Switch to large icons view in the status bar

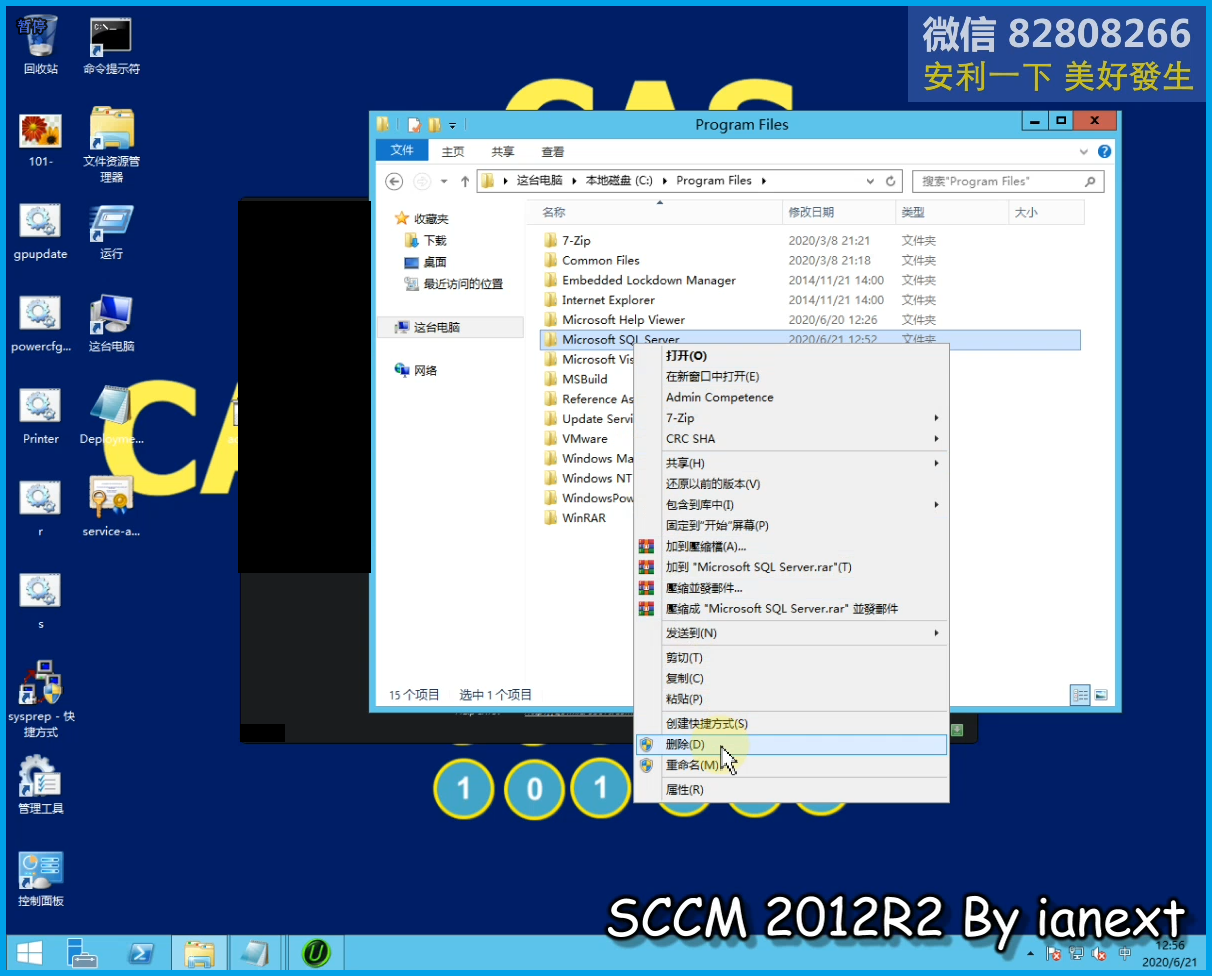coord(1100,694)
